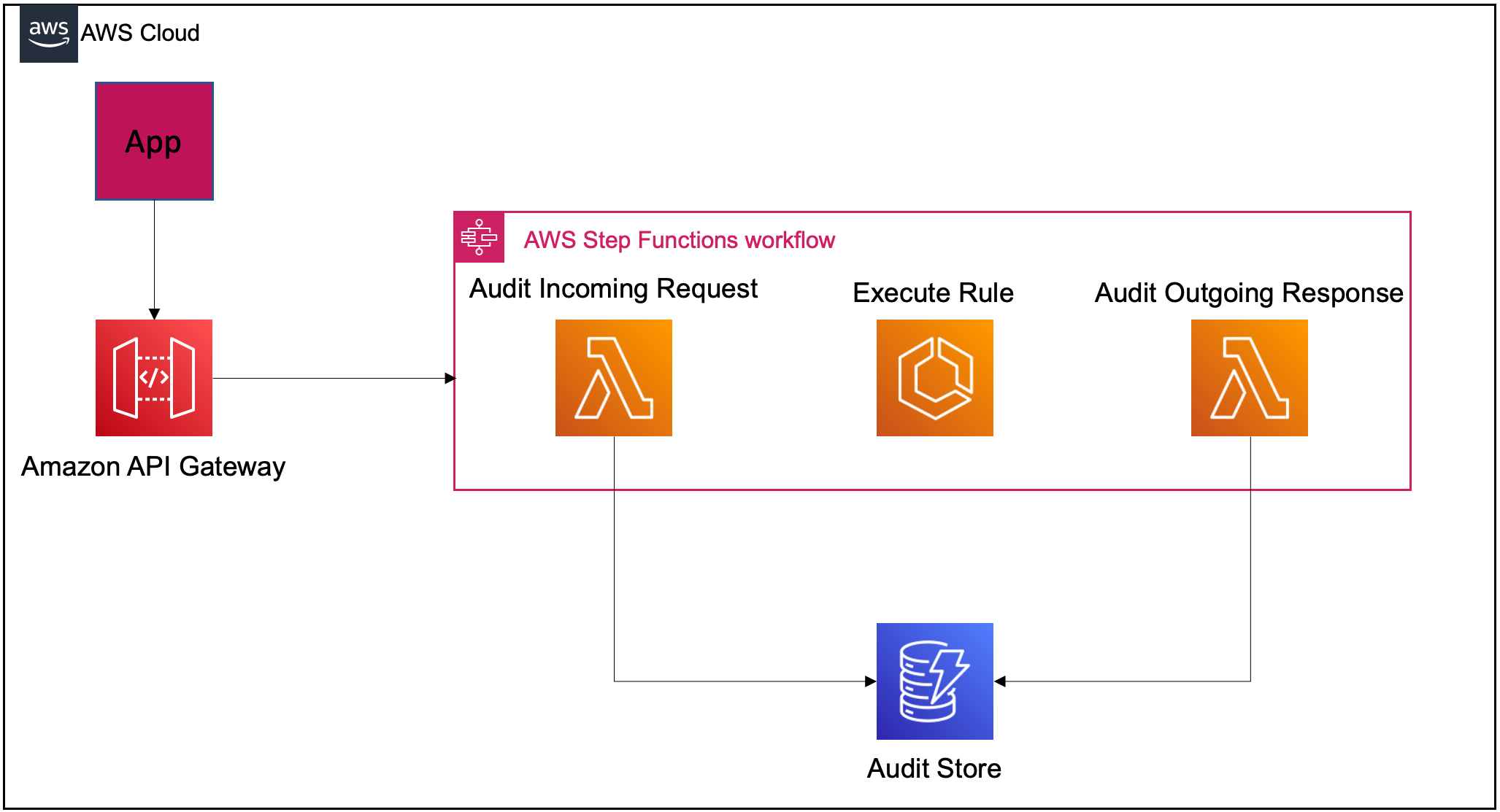Select the Audit Incoming Request Lambda icon
Image resolution: width=1500 pixels, height=812 pixels.
(614, 378)
